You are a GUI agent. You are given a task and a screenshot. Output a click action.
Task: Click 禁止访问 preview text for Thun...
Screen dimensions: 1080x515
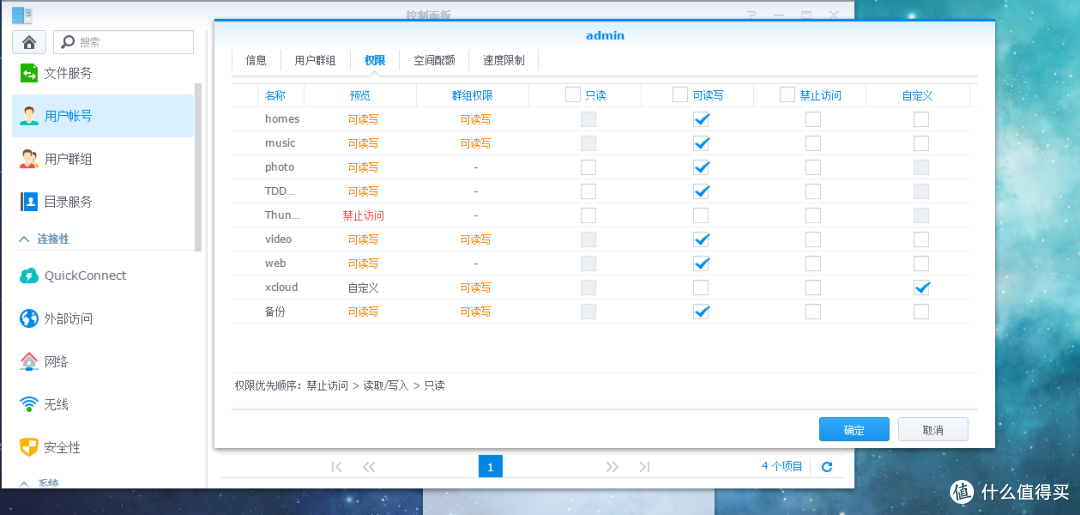(x=363, y=216)
